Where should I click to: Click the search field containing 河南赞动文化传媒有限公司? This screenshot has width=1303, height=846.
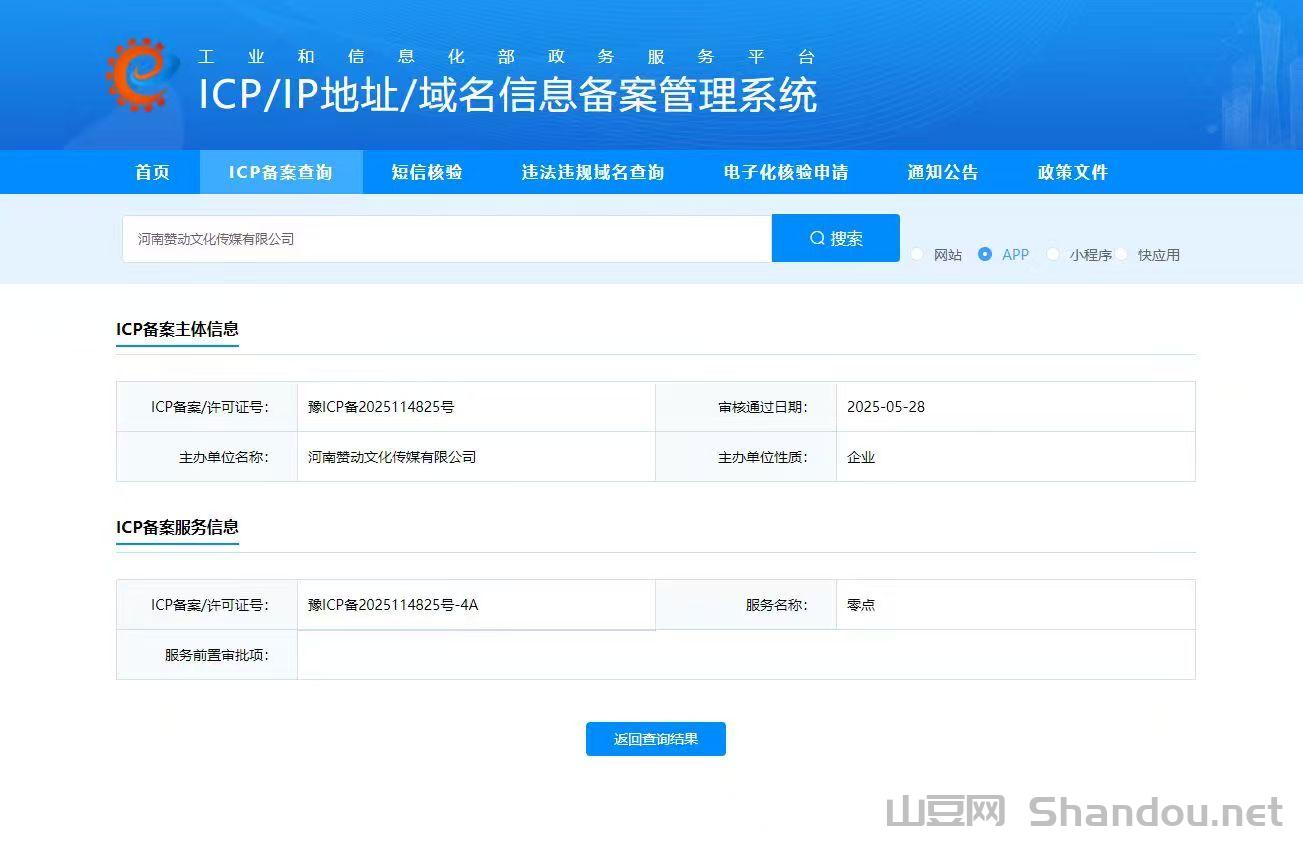[446, 239]
